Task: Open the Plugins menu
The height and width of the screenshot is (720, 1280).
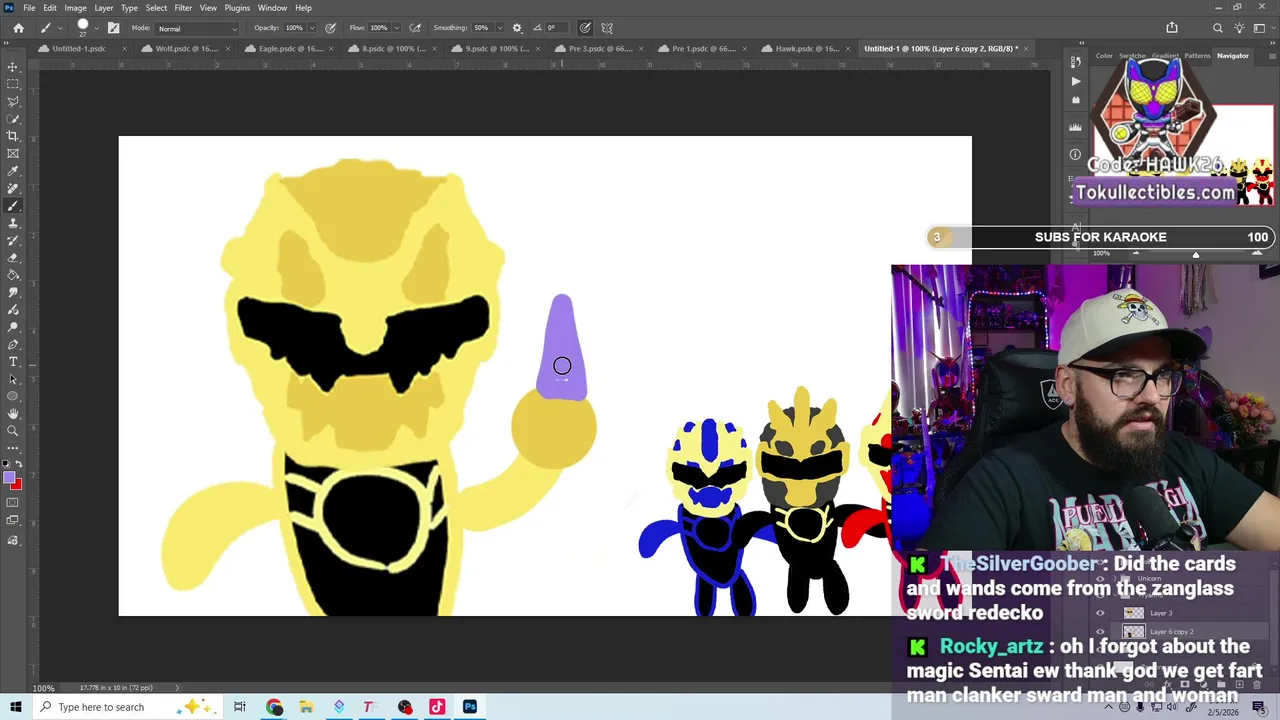Action: (x=237, y=8)
